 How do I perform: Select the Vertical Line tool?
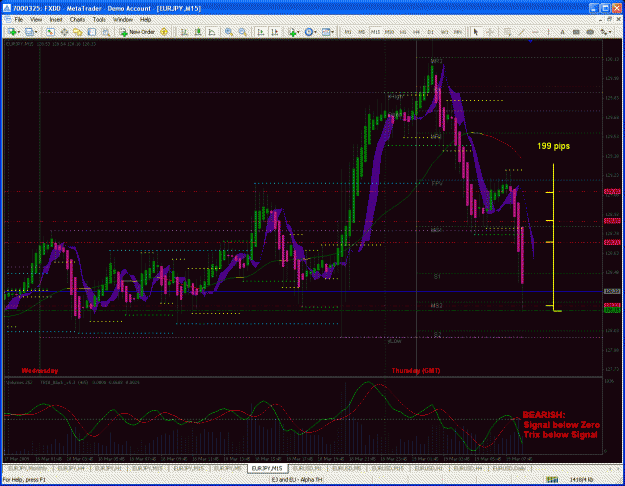[x=548, y=32]
